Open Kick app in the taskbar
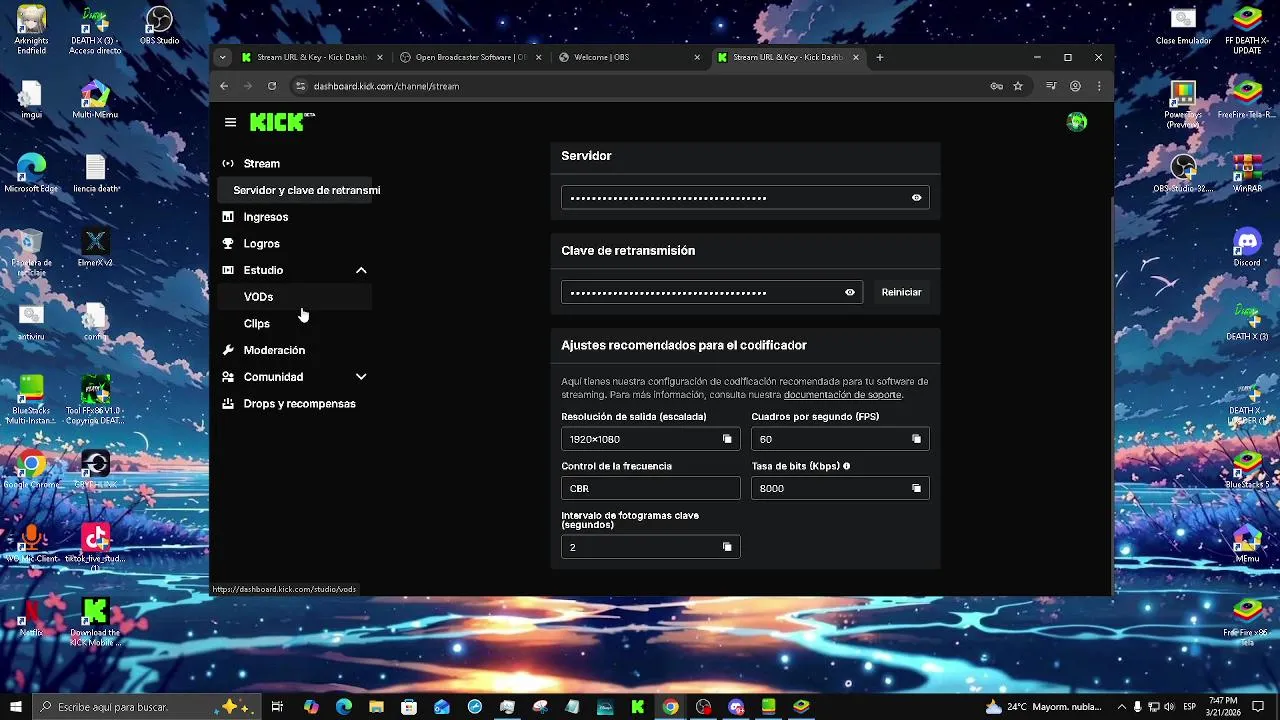Viewport: 1280px width, 720px height. (637, 707)
